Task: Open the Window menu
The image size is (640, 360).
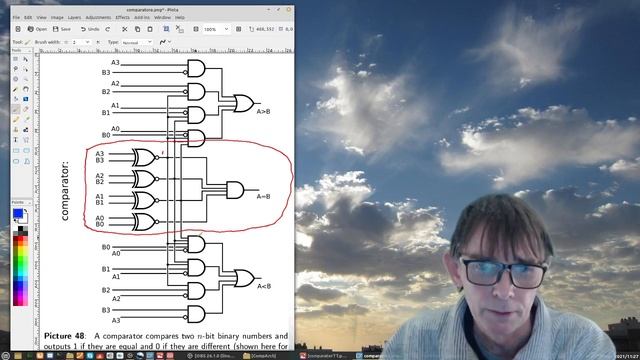Action: [x=162, y=18]
